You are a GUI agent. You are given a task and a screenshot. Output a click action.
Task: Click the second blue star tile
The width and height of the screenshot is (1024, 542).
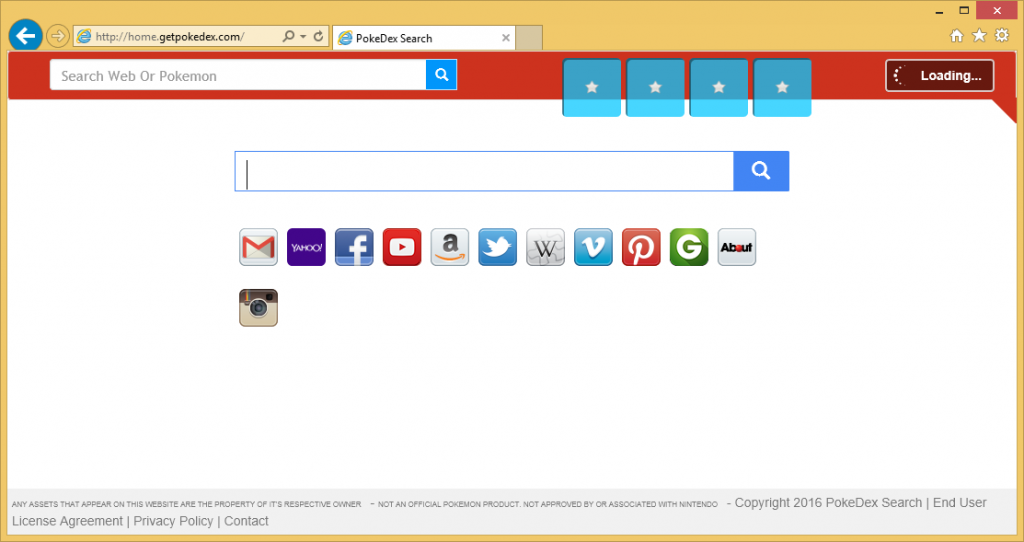[x=655, y=88]
